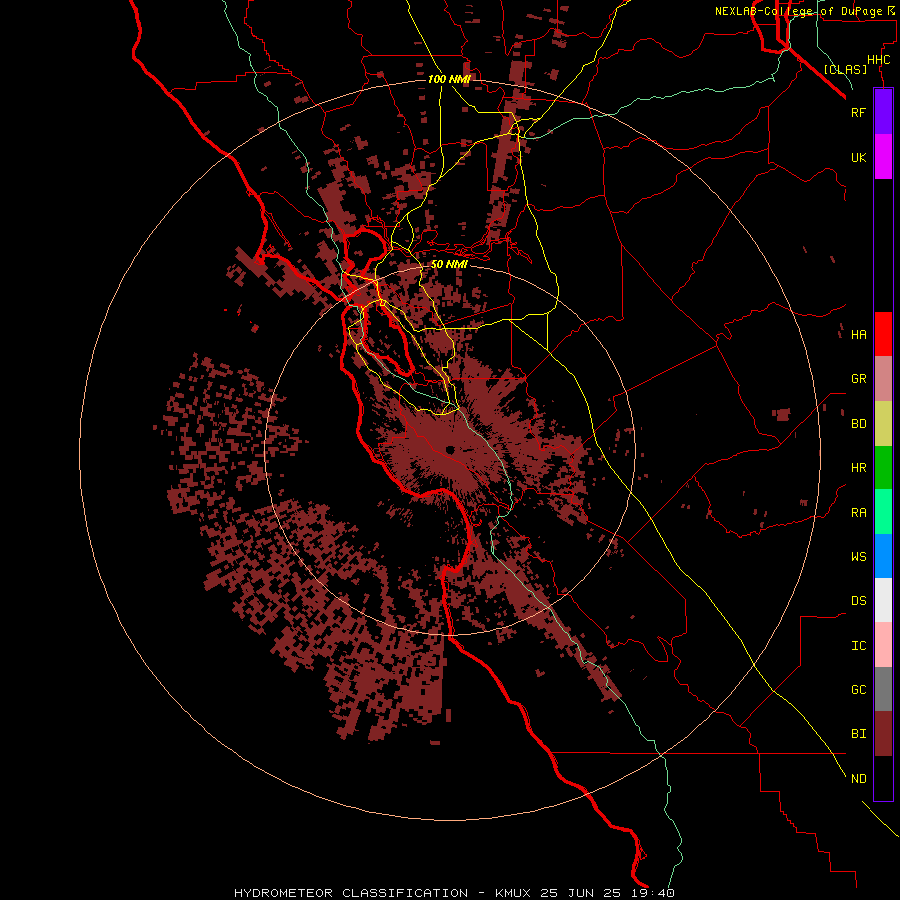Click the black ND legend swatch
Screen dimensions: 900x900
coord(883,778)
